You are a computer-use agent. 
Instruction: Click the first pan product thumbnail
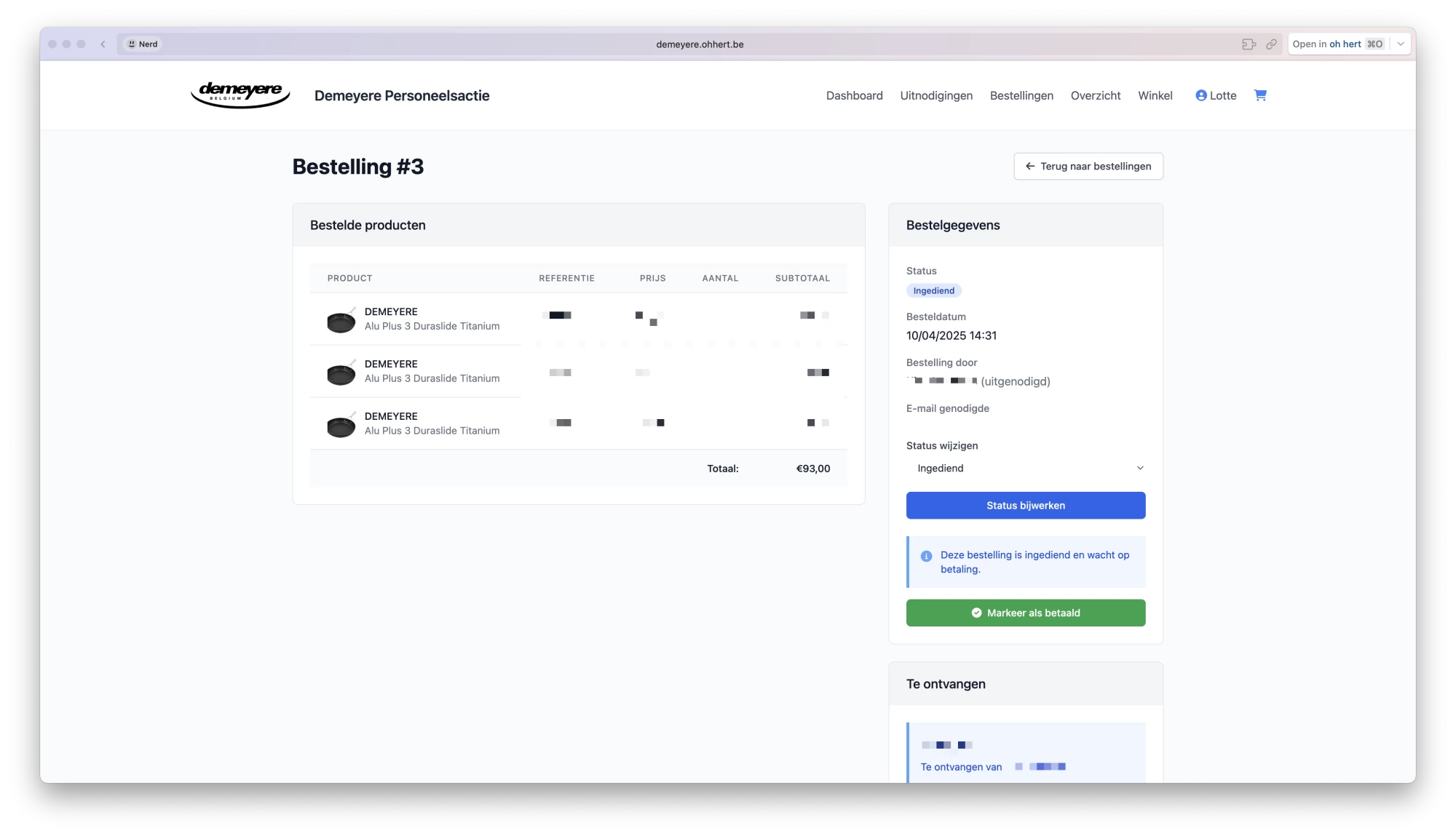(341, 320)
